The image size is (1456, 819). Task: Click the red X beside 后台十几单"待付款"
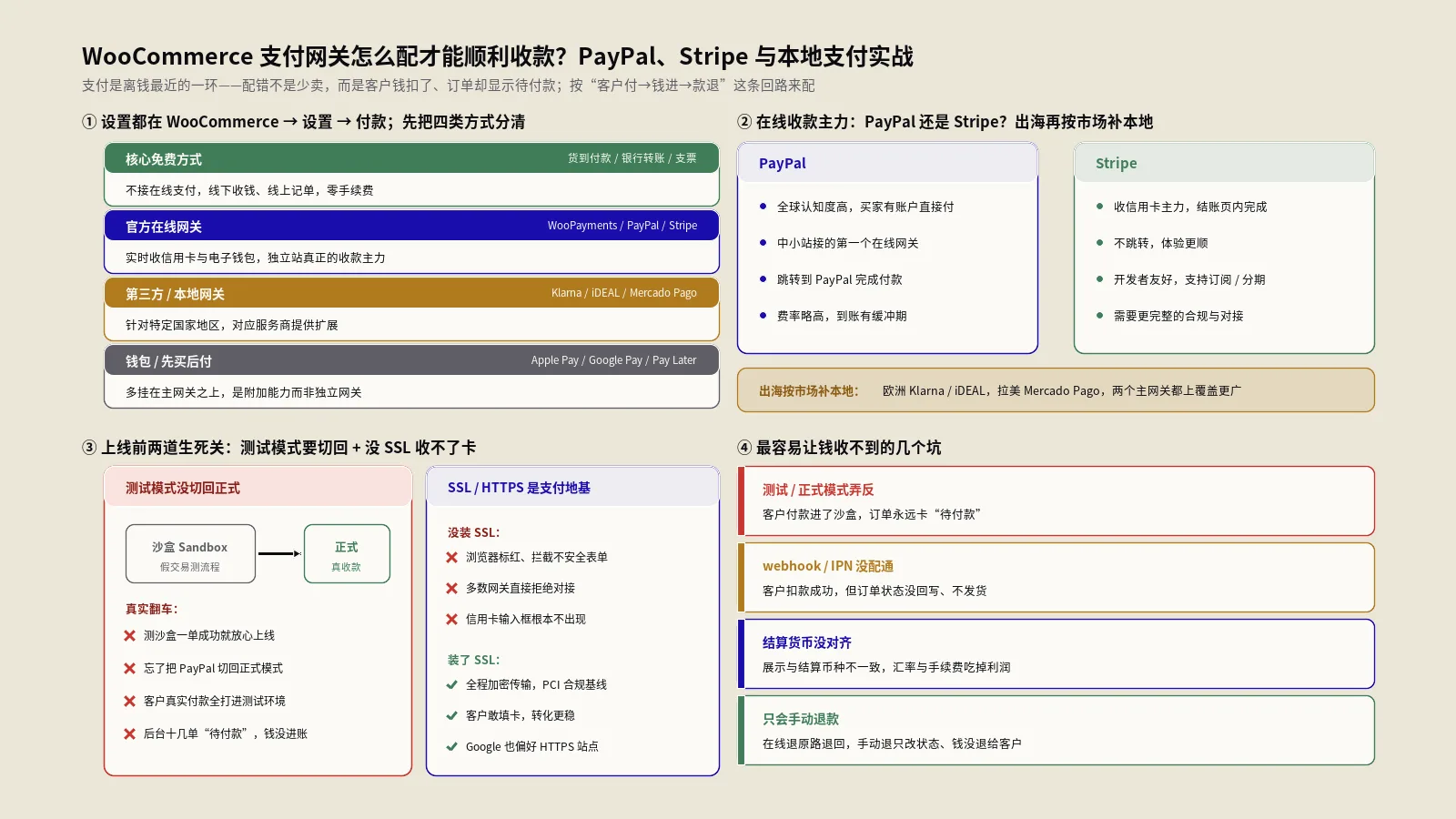[129, 734]
